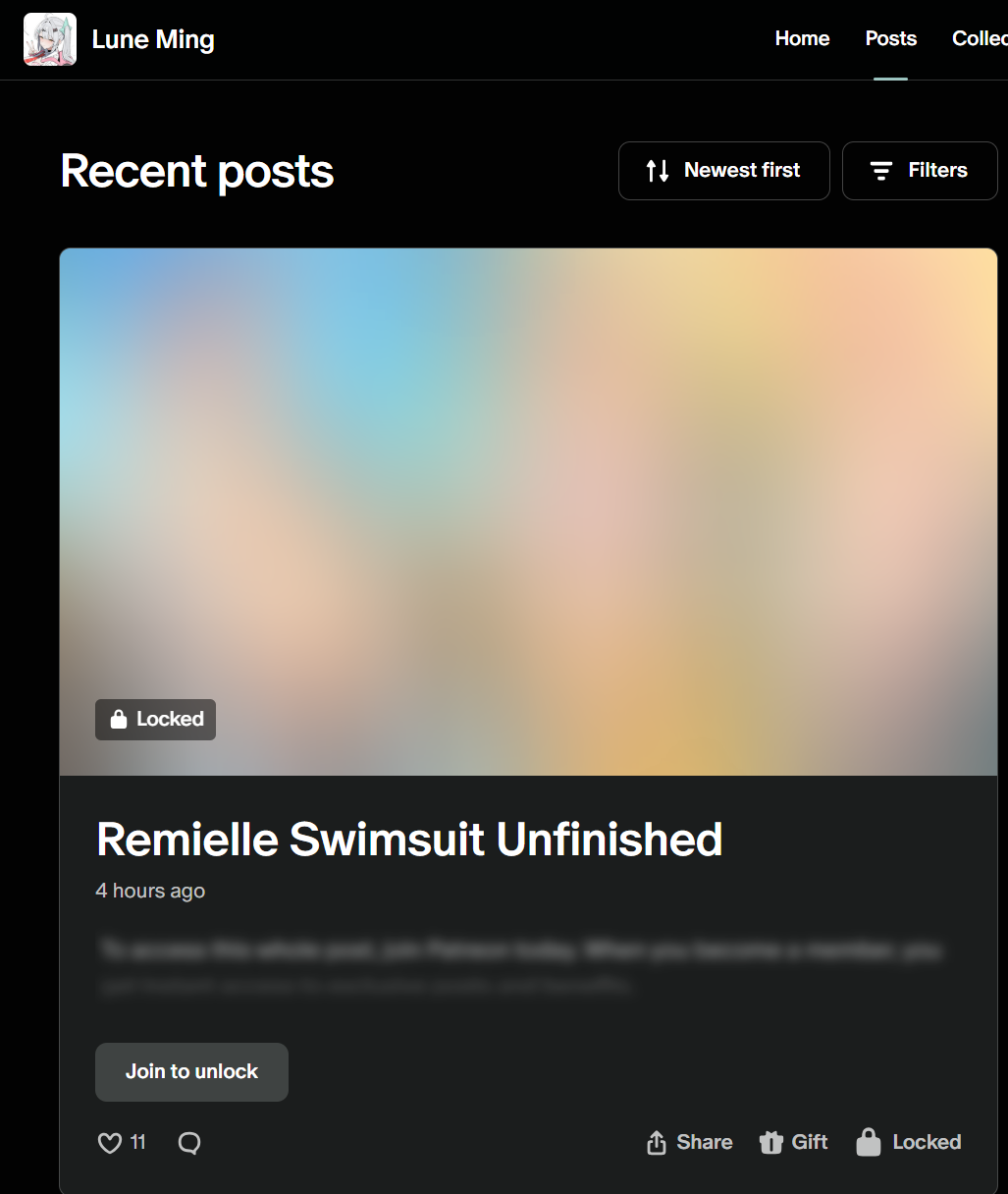Expand the Filters options
The image size is (1008, 1194).
pyautogui.click(x=920, y=171)
